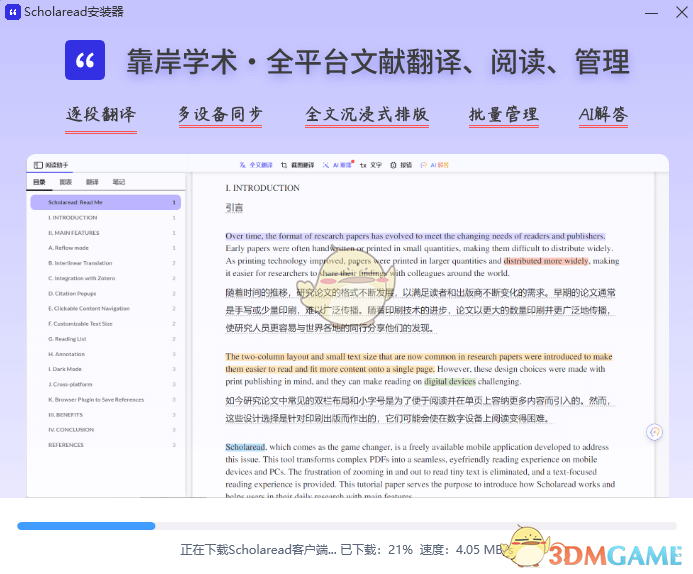Screen dimensions: 693x574
Task: Select 'I. INTRODUCTION' in the outline
Action: tap(106, 217)
